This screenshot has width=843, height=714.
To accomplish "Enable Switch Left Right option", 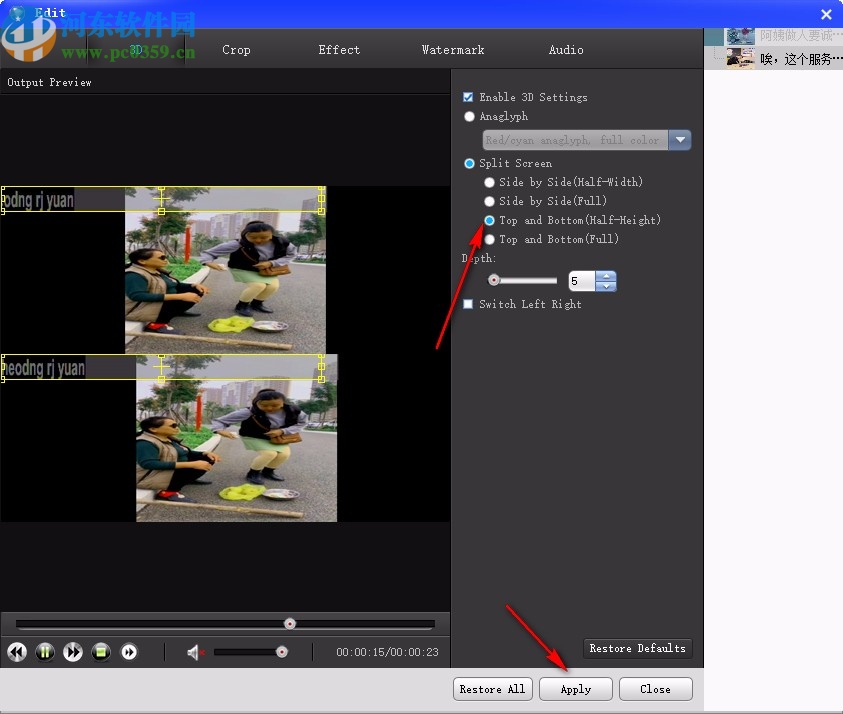I will (x=467, y=304).
